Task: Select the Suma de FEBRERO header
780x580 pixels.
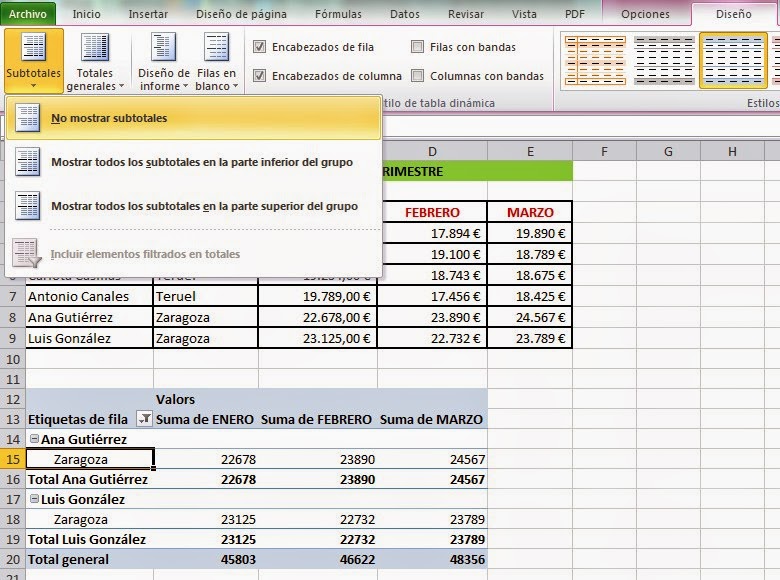Action: [316, 419]
